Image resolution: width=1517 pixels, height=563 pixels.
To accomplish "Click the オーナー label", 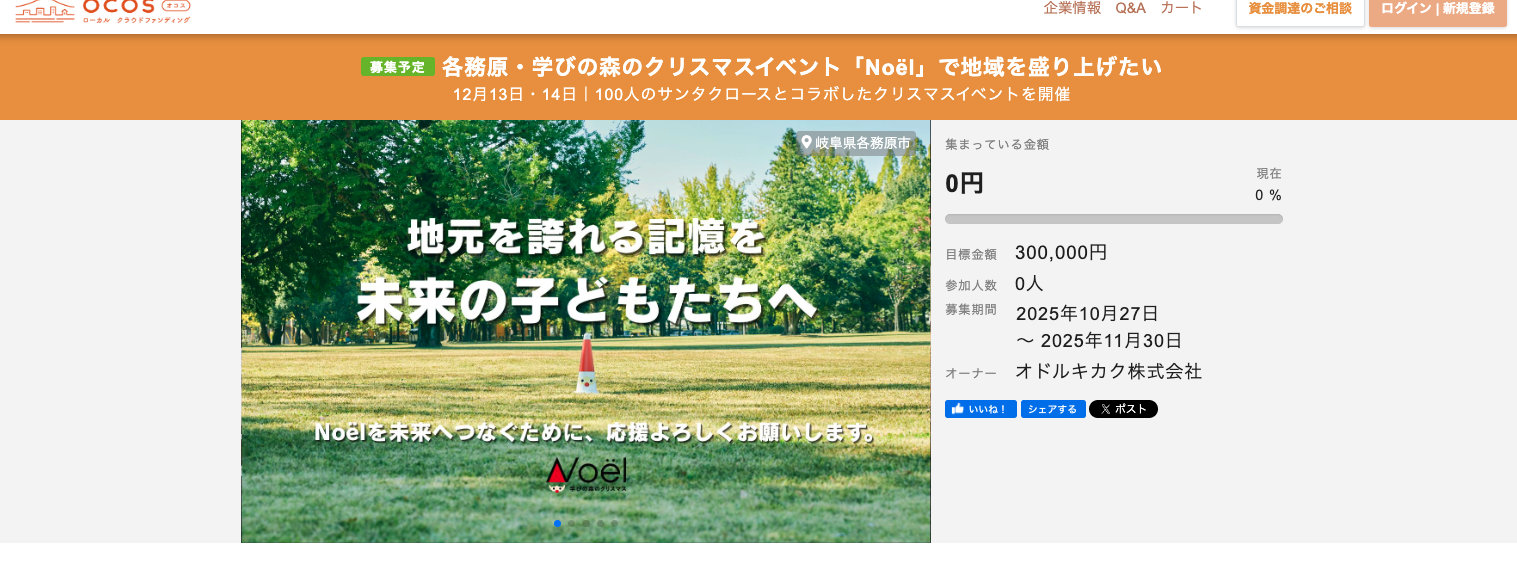I will [971, 373].
